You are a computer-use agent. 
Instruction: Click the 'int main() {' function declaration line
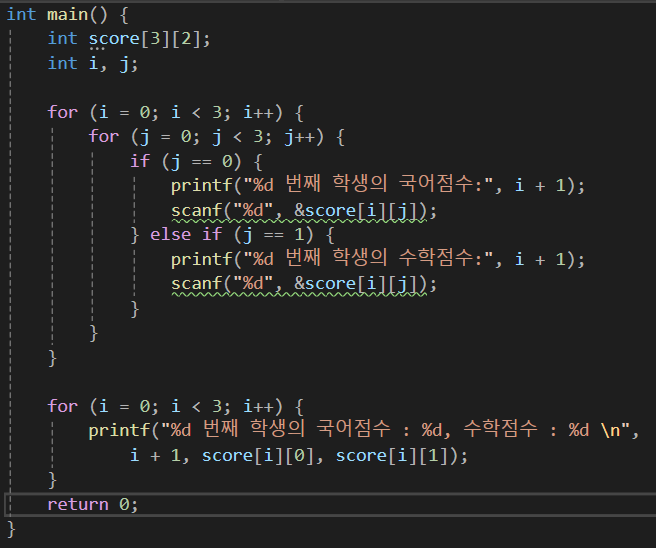tap(67, 15)
